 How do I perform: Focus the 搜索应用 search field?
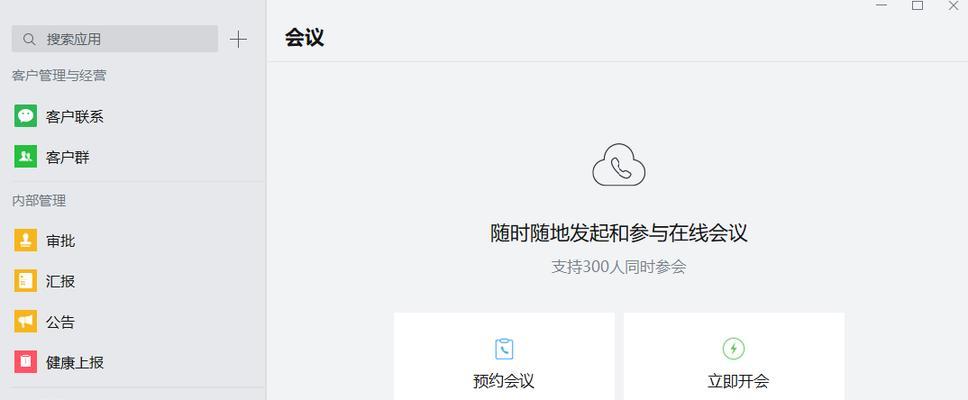115,39
